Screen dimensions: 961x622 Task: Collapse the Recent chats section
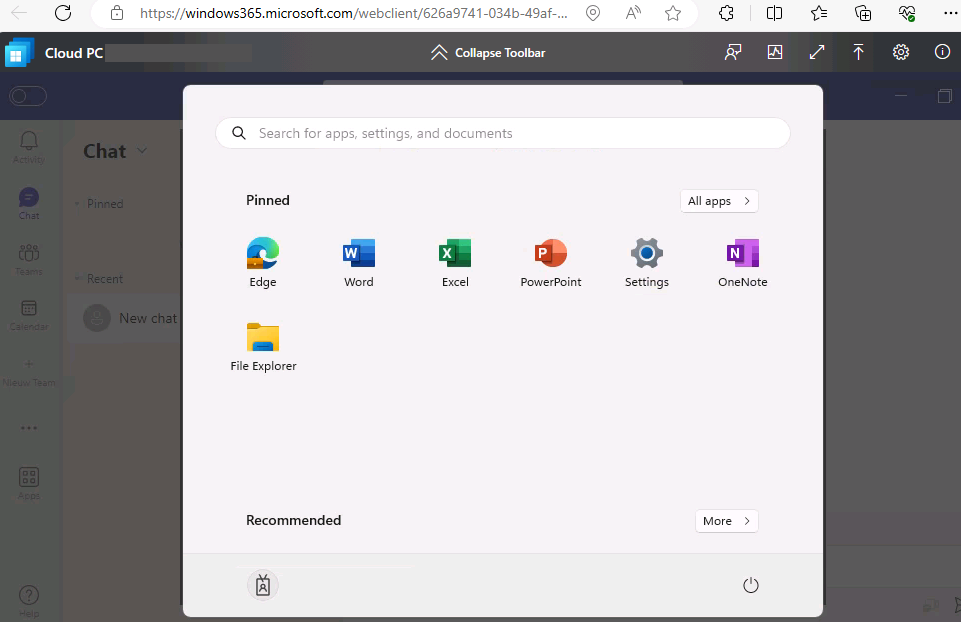click(x=77, y=278)
